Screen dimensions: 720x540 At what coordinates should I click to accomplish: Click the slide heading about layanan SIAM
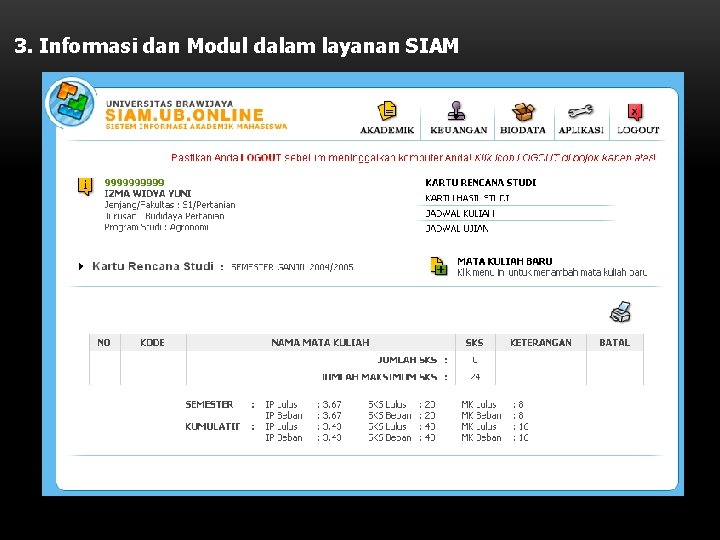coord(236,46)
